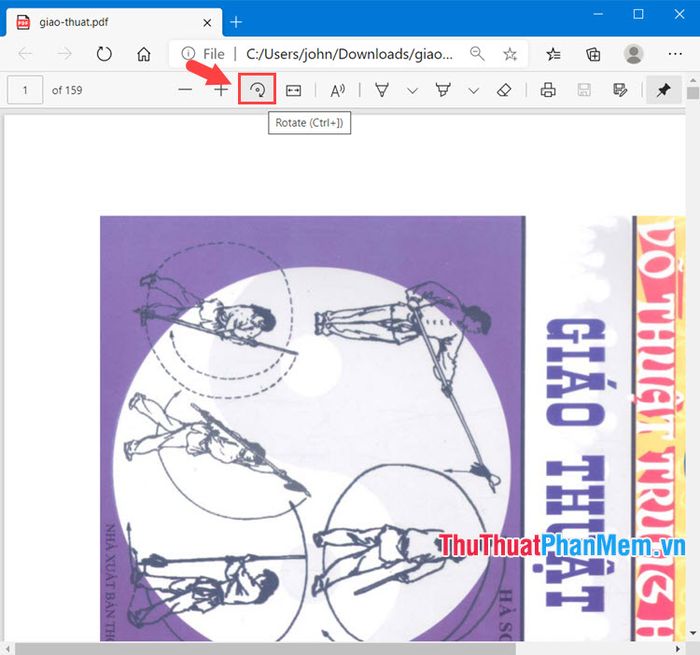Click the horizontal scrollbar right arrow

click(x=678, y=649)
